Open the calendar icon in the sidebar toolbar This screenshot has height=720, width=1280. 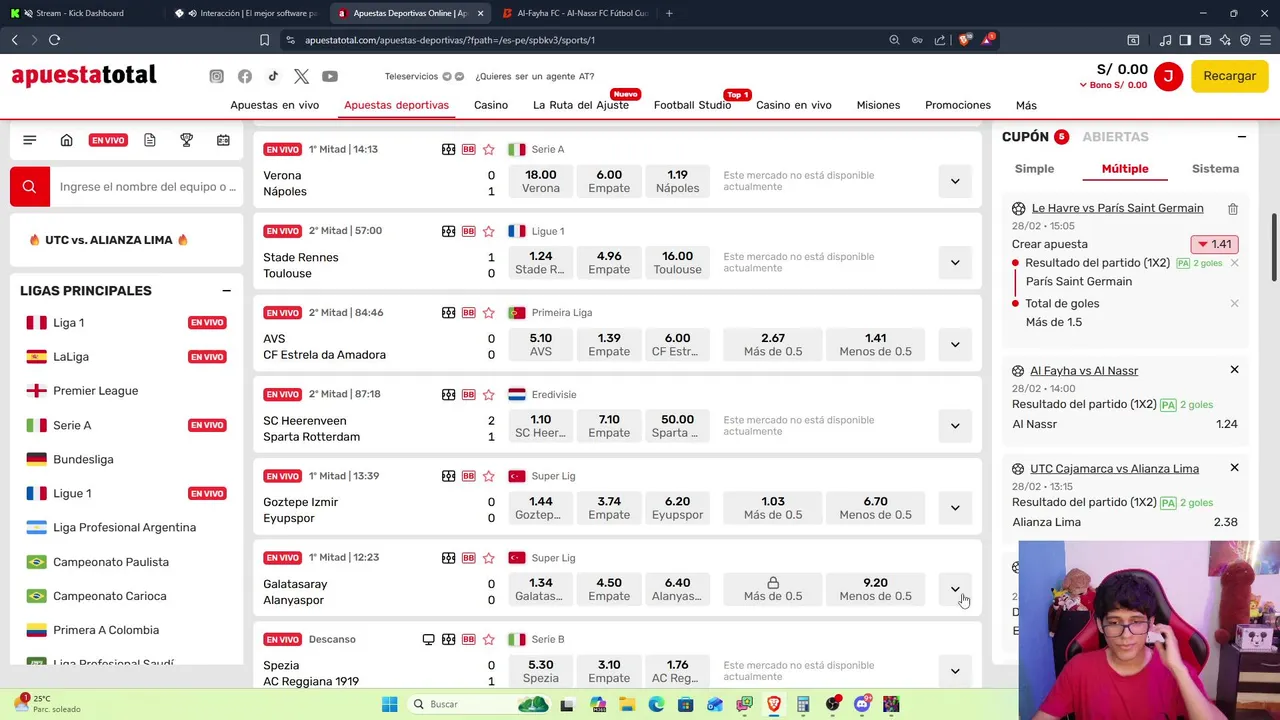pyautogui.click(x=223, y=140)
